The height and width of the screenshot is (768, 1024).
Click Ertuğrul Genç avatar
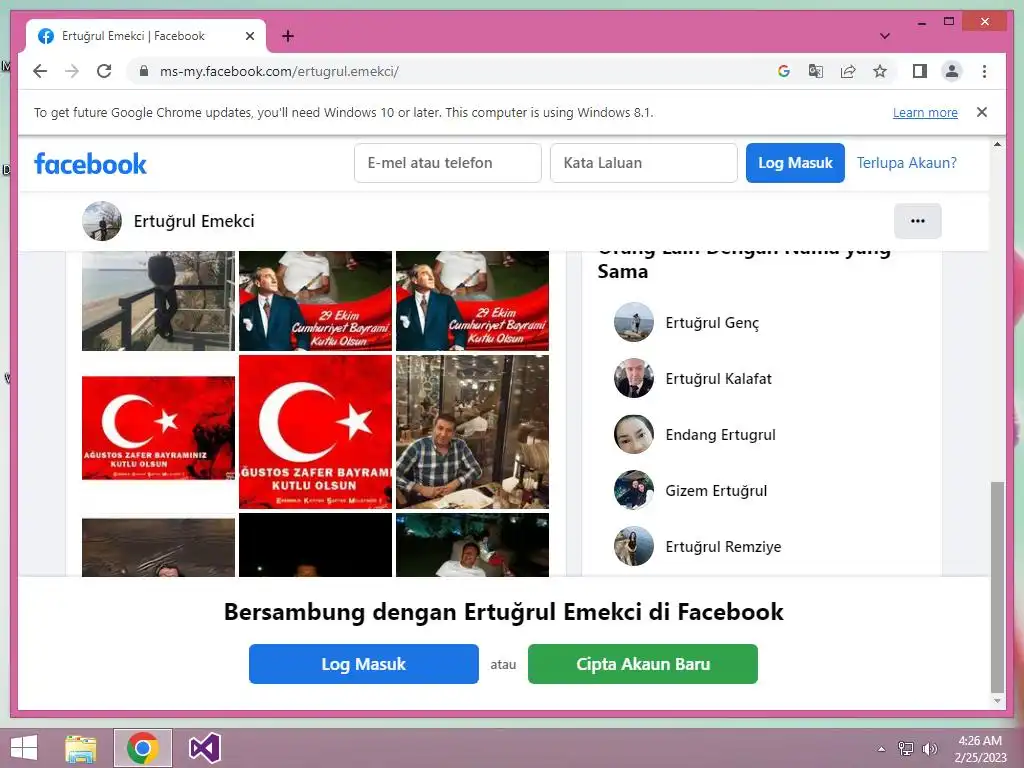click(x=633, y=322)
